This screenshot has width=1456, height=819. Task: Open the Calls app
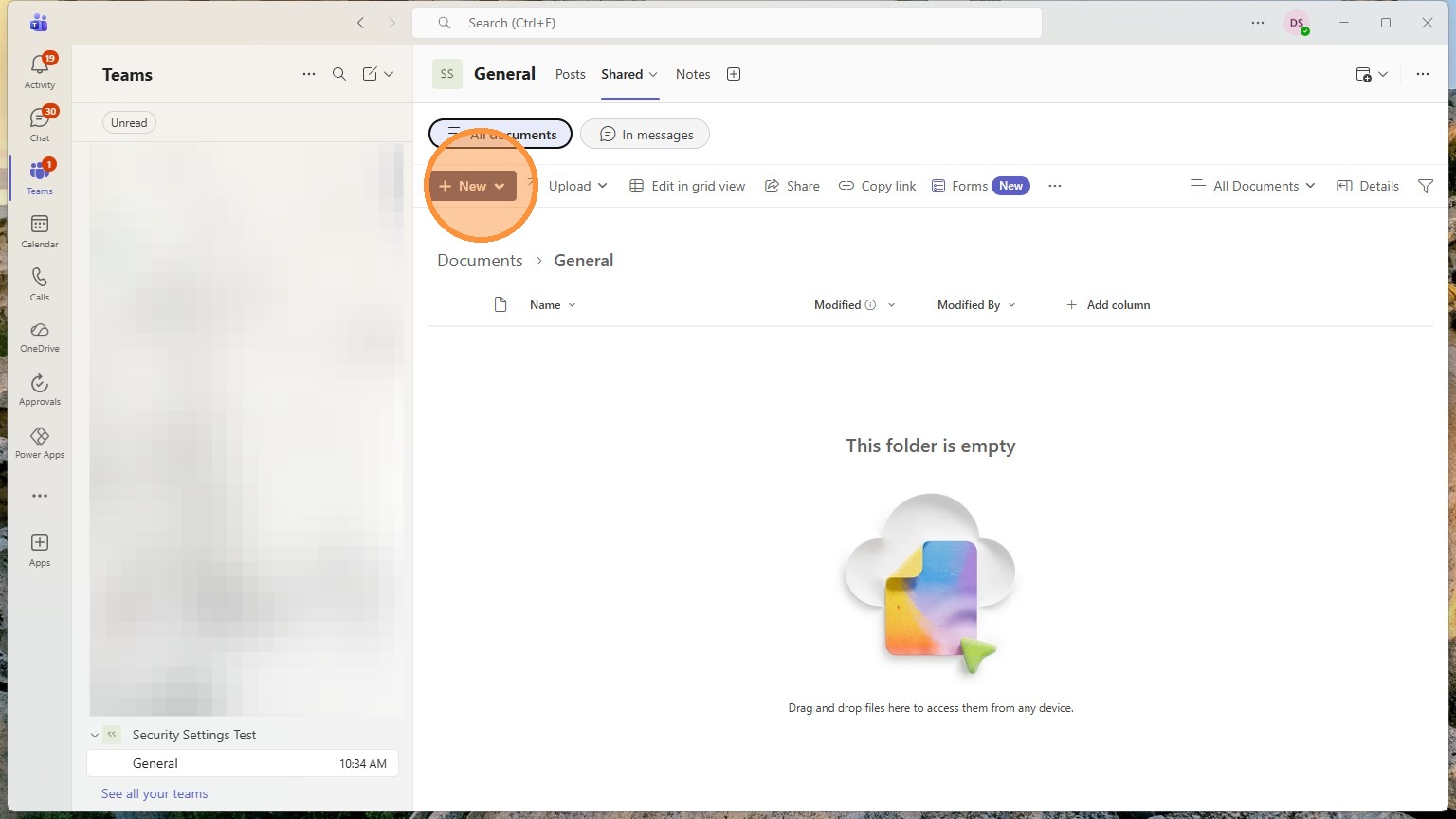point(39,283)
